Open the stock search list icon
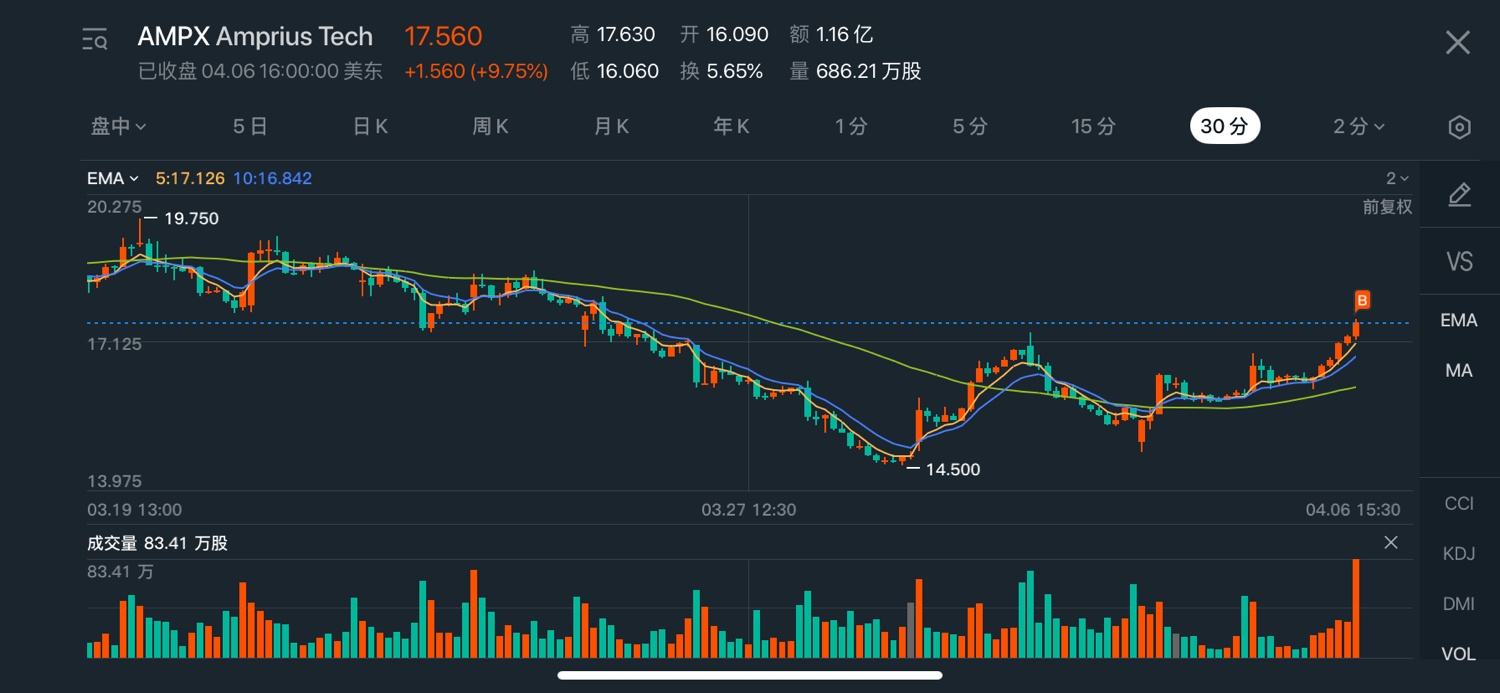 coord(95,40)
